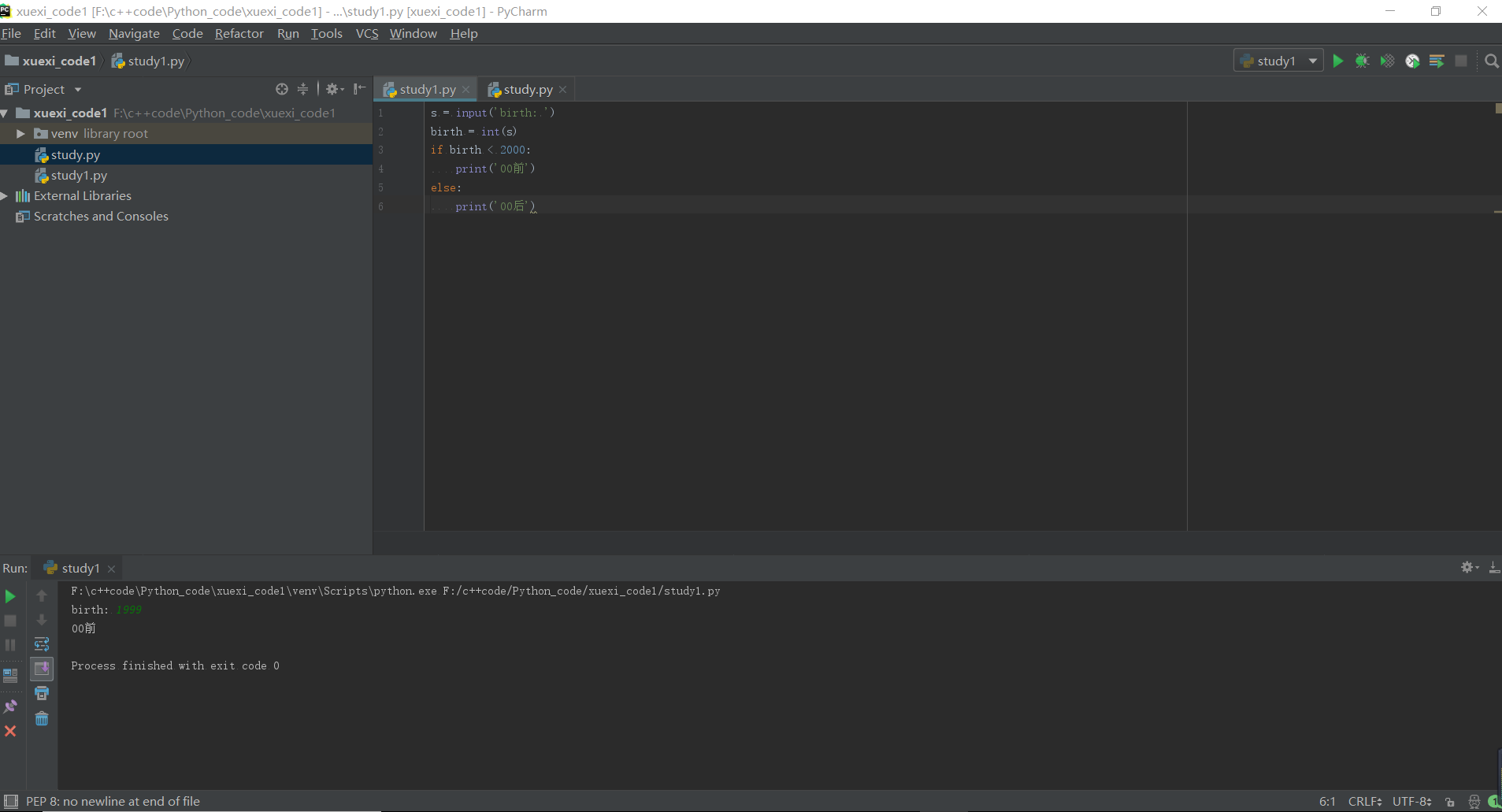
Task: Open Scratches and Consoles node
Action: [101, 216]
